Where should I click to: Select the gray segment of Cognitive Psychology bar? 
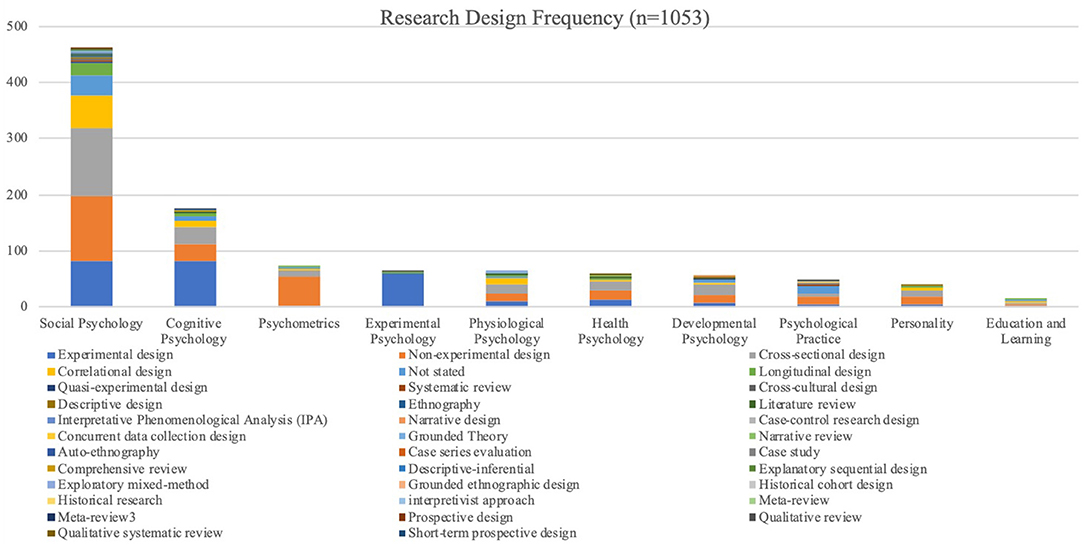(195, 236)
